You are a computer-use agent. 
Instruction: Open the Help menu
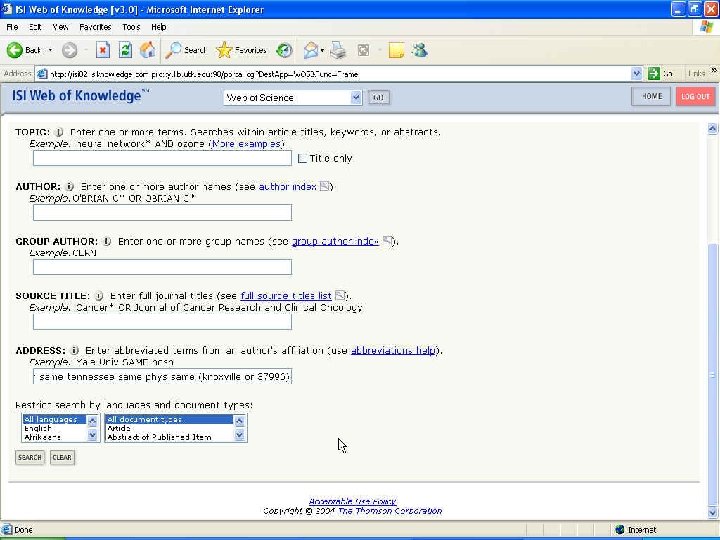(158, 27)
